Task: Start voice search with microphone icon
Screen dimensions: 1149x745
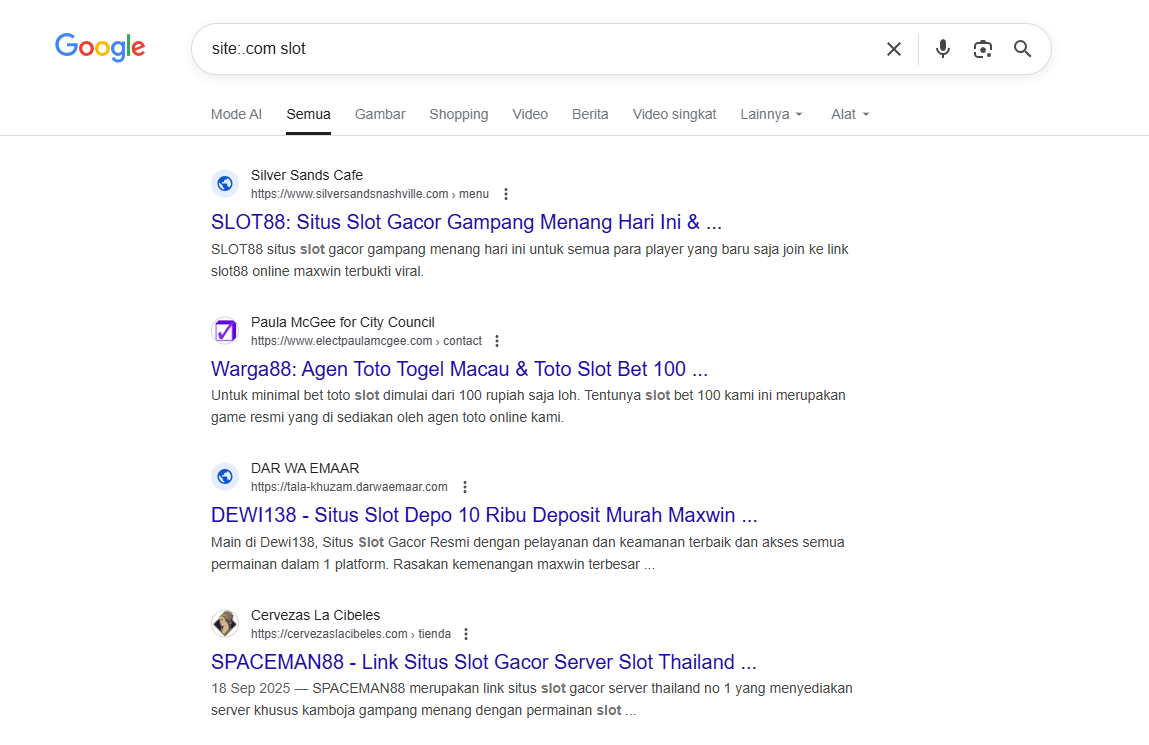Action: pos(942,49)
